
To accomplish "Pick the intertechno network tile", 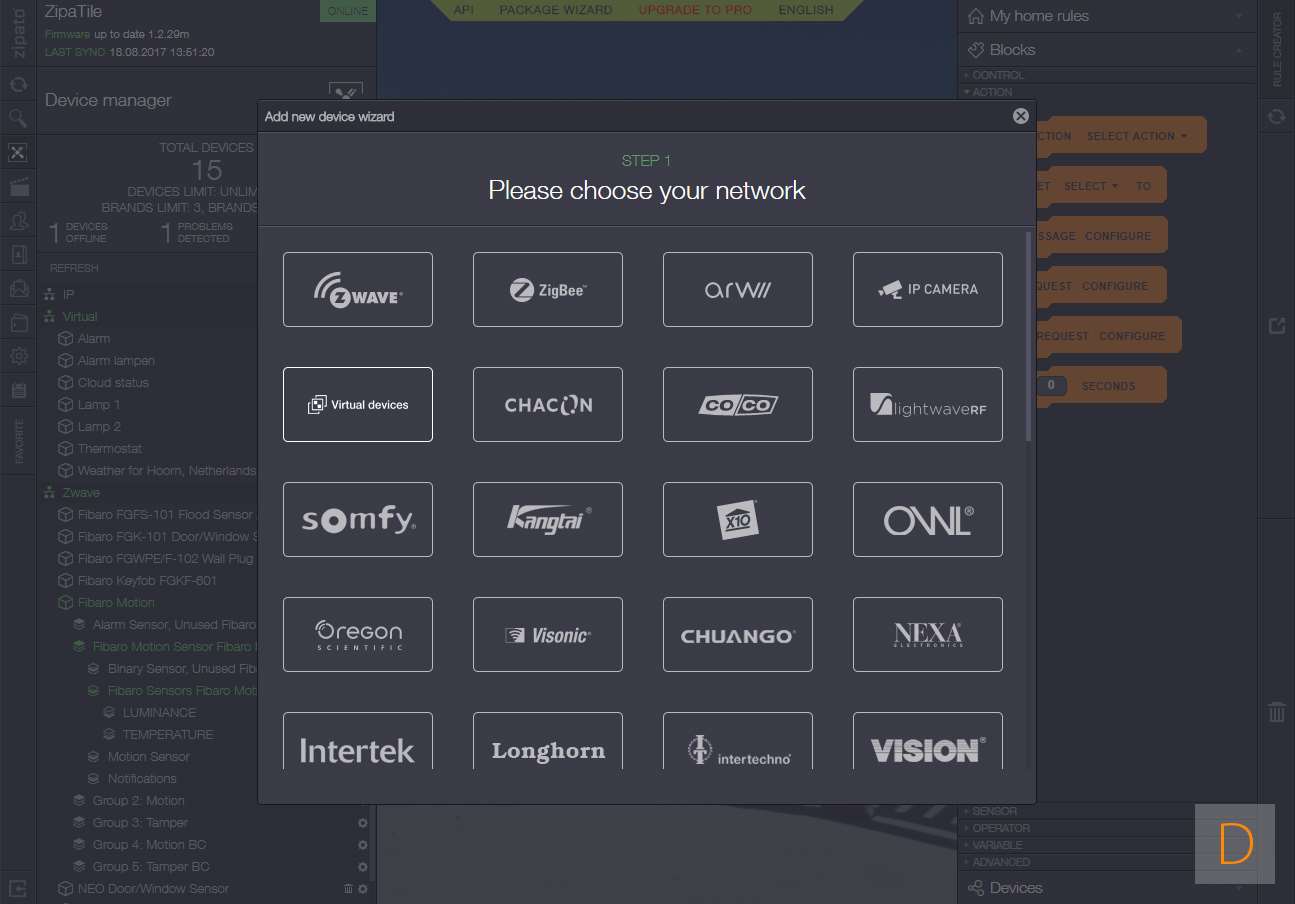I will 738,741.
